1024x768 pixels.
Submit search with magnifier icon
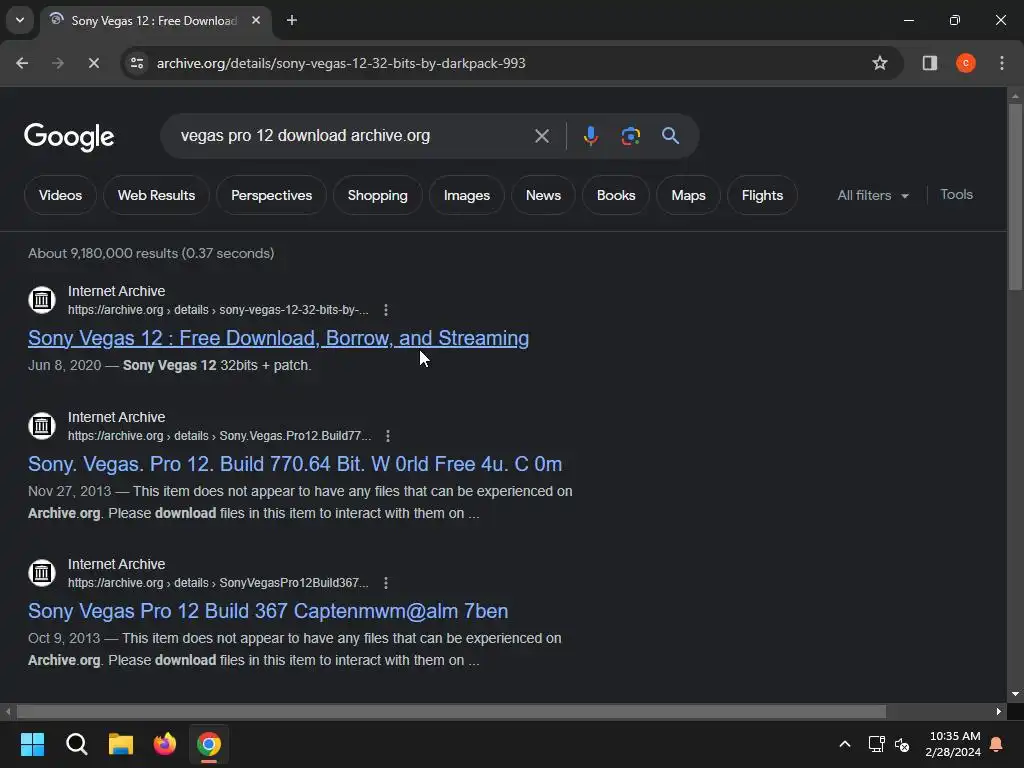(x=670, y=136)
